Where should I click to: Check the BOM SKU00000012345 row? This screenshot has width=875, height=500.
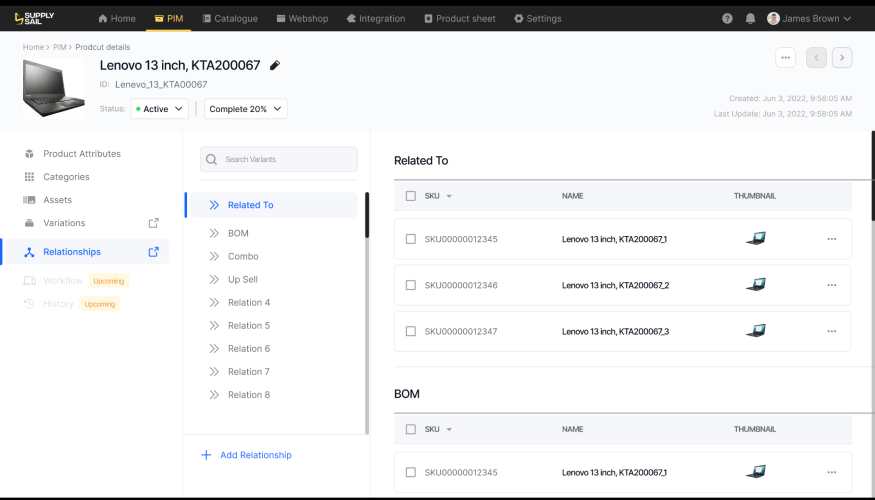click(x=411, y=472)
